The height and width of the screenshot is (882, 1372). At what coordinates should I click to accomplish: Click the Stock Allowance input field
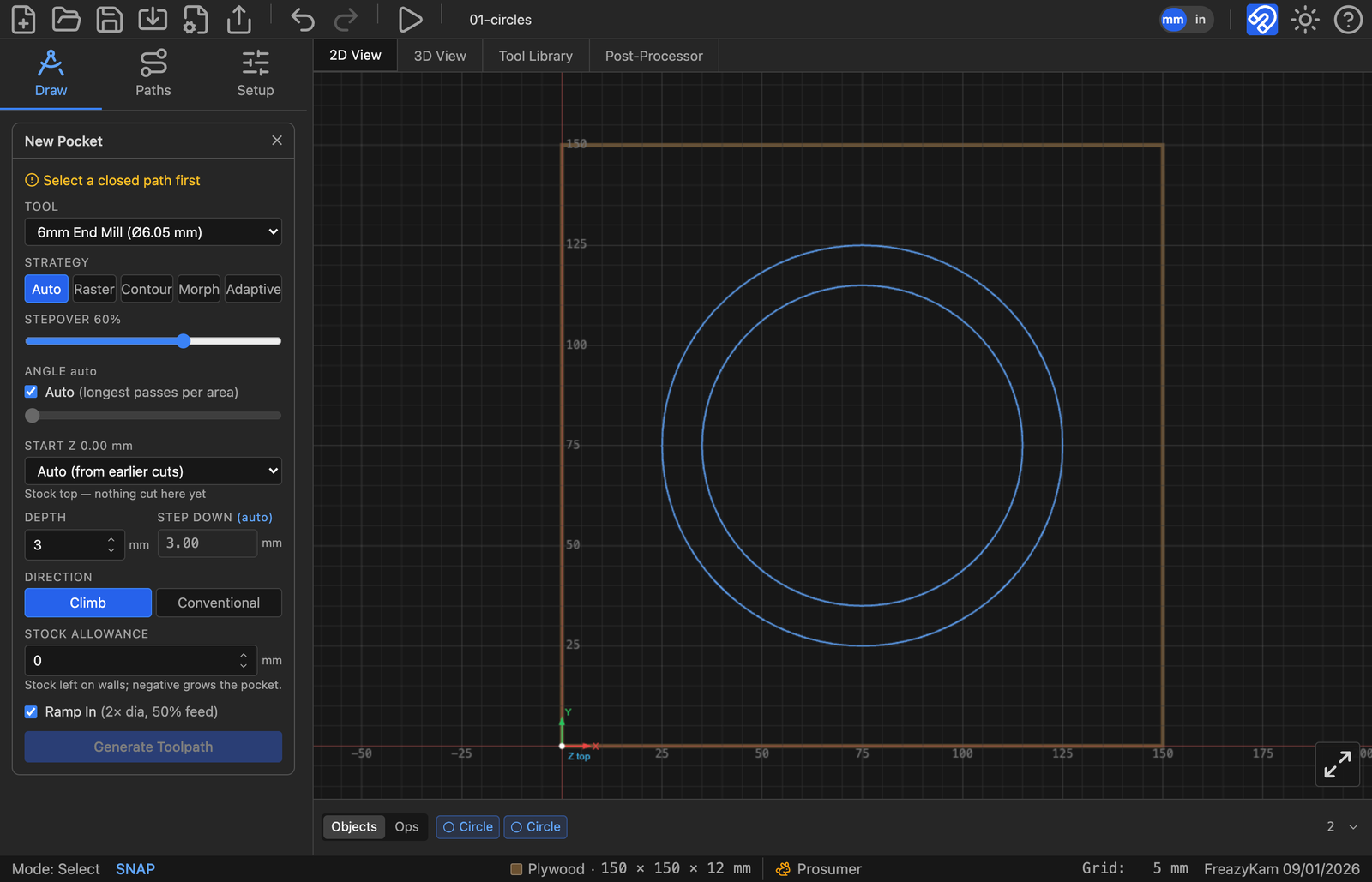click(141, 660)
